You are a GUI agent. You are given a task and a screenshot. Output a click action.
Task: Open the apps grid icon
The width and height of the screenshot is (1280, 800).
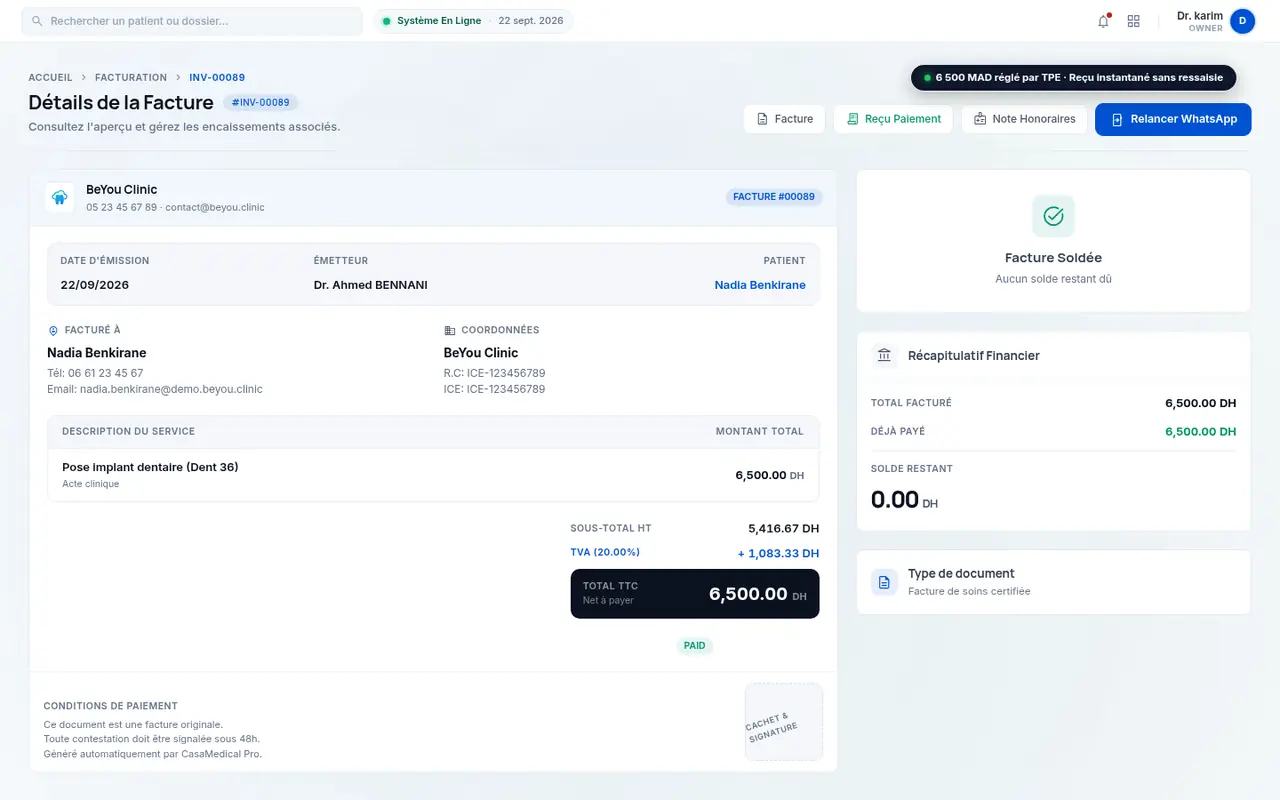[x=1134, y=21]
